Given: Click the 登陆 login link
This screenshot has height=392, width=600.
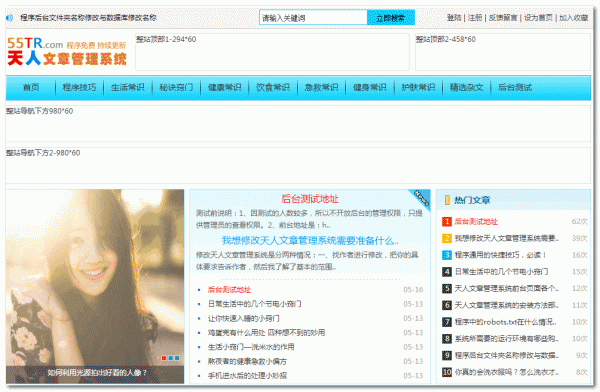Looking at the screenshot, I should [454, 18].
